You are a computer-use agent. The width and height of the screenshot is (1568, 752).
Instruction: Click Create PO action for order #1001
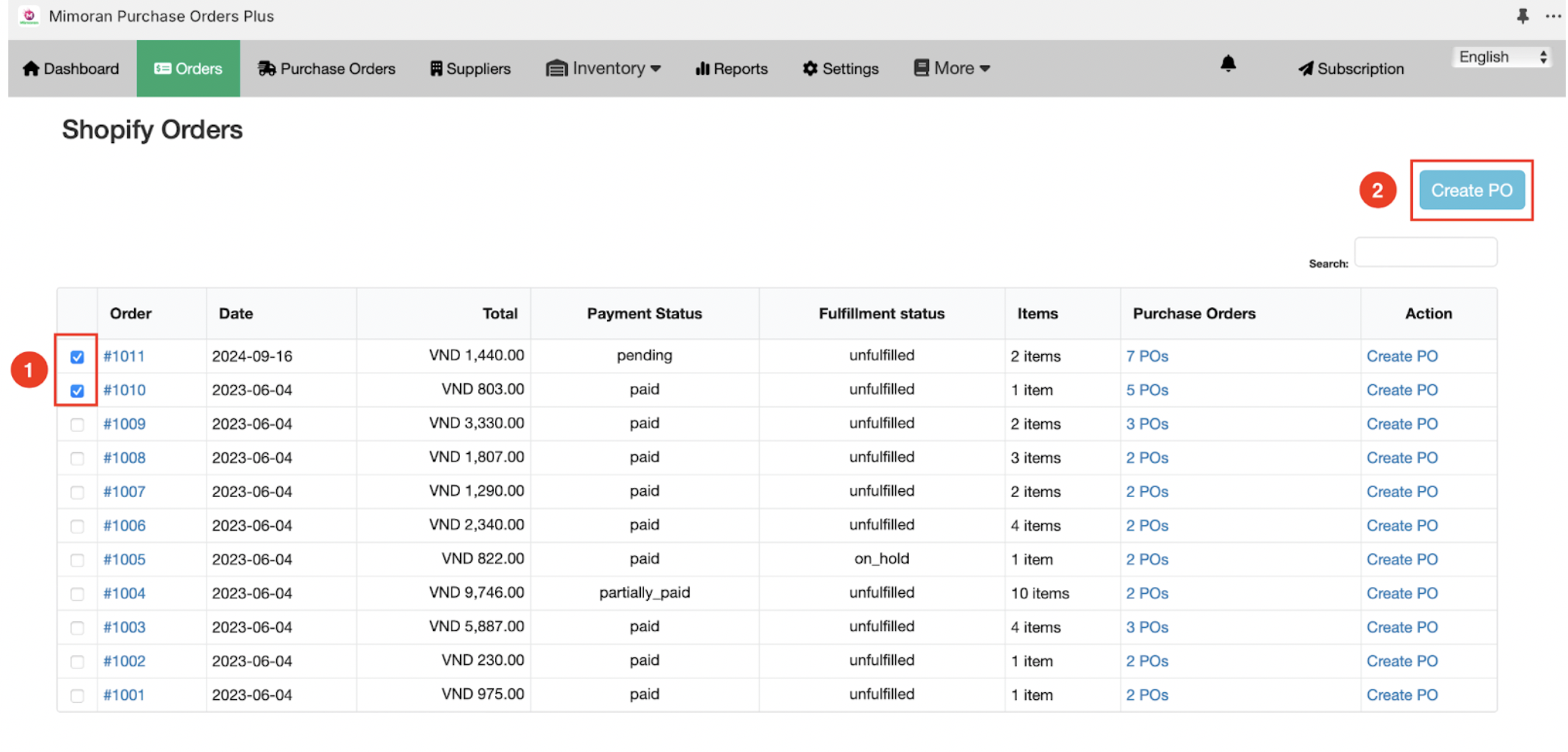[1402, 695]
